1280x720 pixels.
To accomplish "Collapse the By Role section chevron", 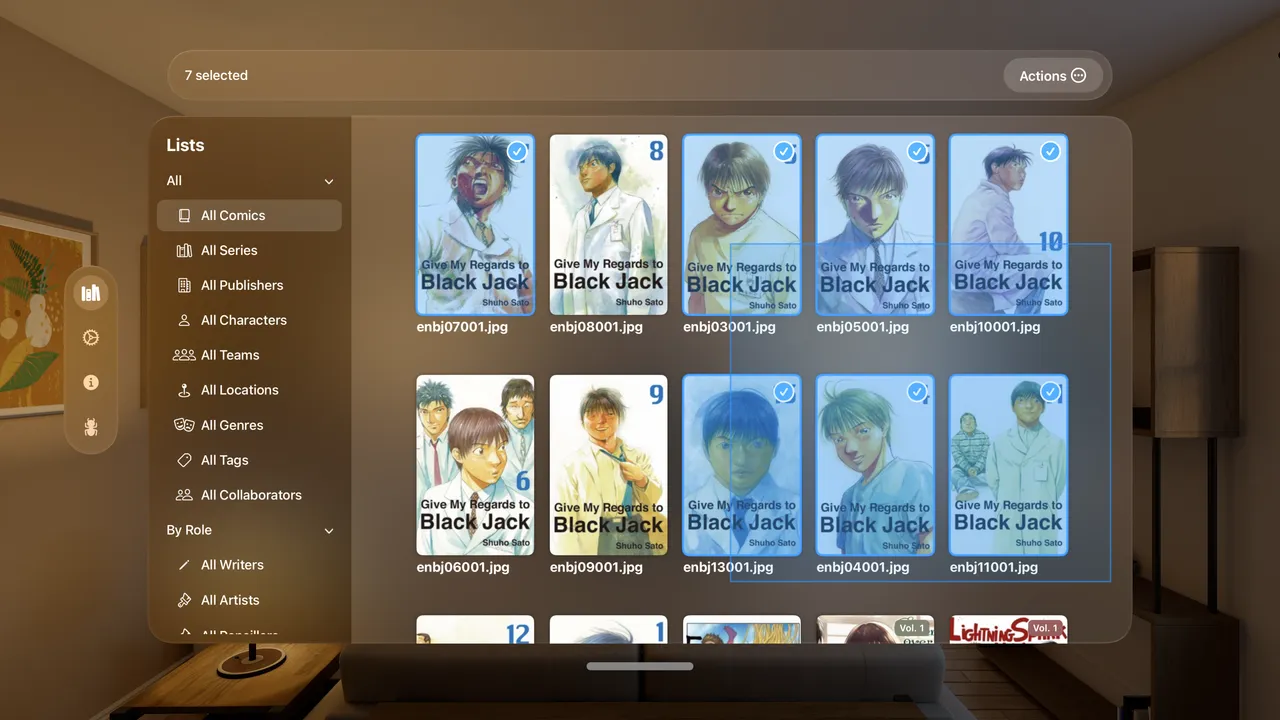I will 329,531.
